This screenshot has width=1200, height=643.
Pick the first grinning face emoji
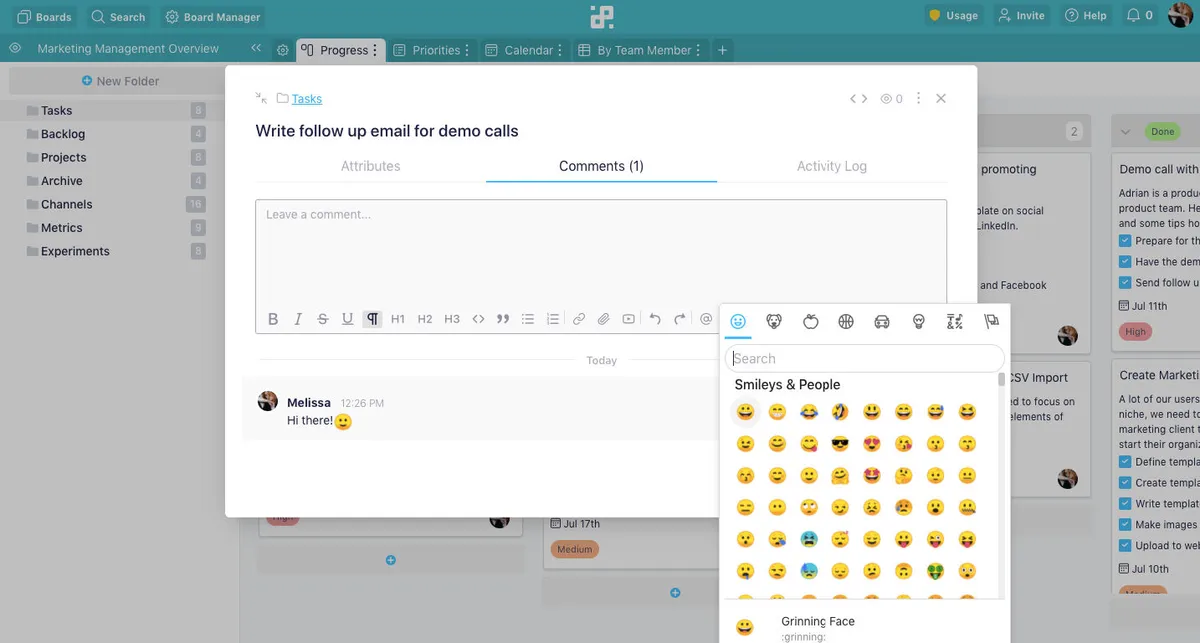745,411
